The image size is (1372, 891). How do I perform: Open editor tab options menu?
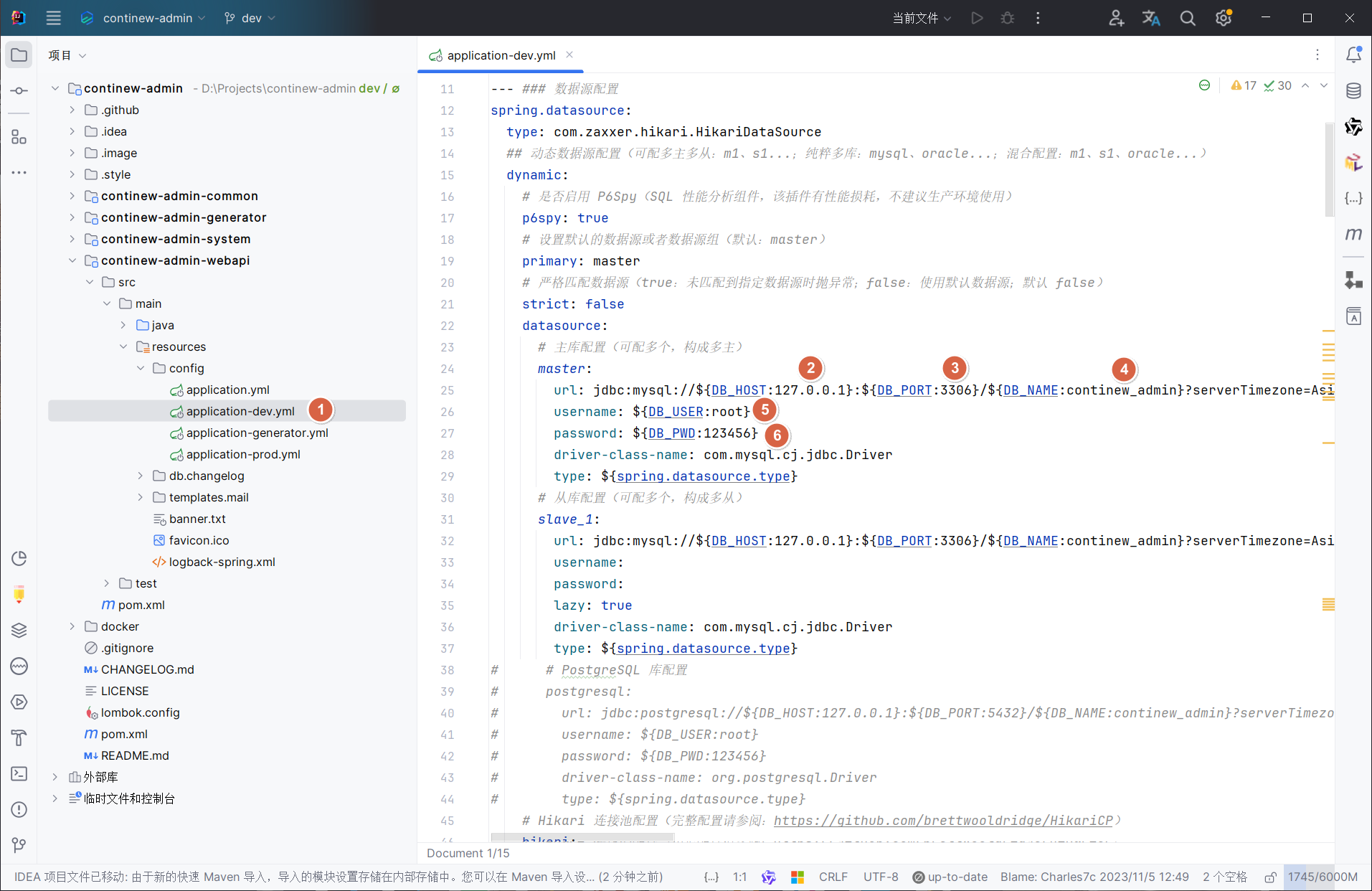(1317, 55)
